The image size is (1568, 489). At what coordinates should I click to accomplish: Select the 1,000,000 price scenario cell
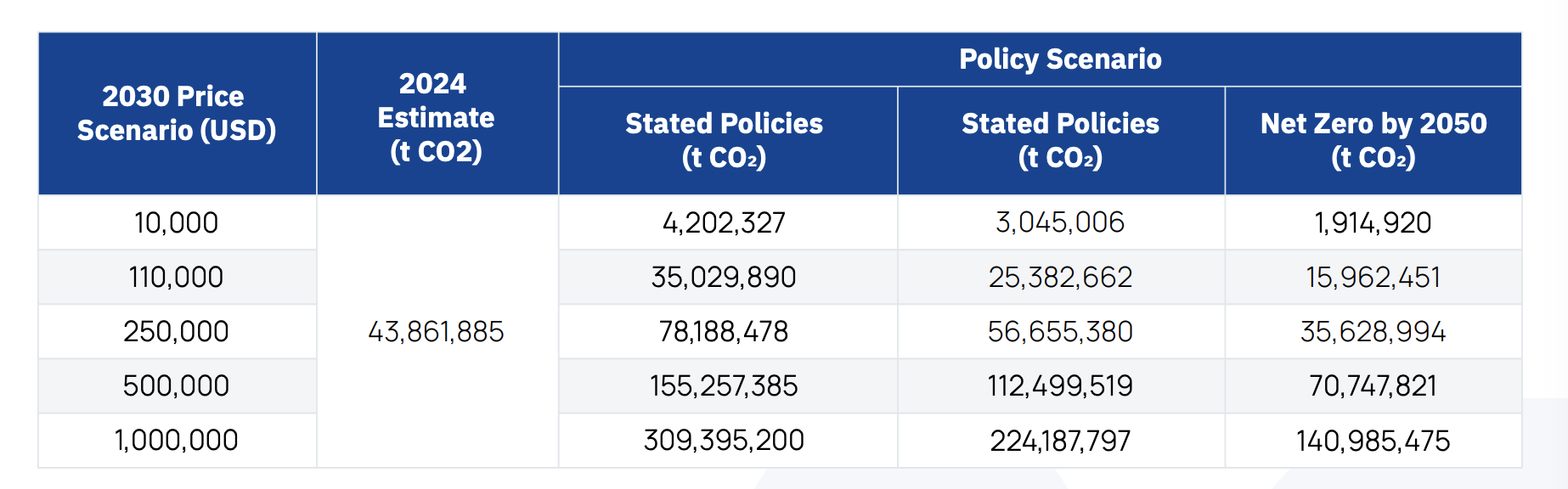[x=177, y=440]
